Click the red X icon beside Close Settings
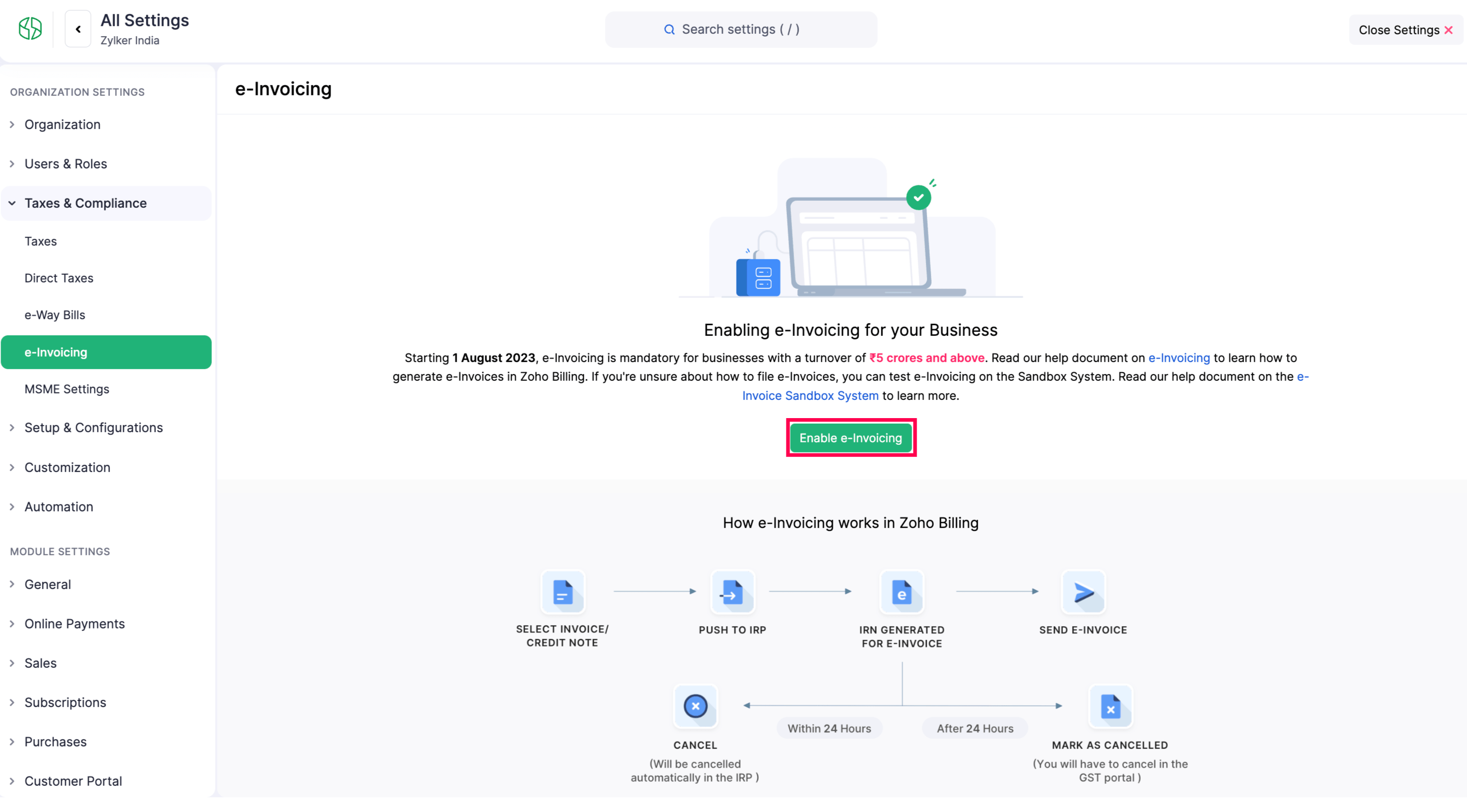 [x=1448, y=30]
